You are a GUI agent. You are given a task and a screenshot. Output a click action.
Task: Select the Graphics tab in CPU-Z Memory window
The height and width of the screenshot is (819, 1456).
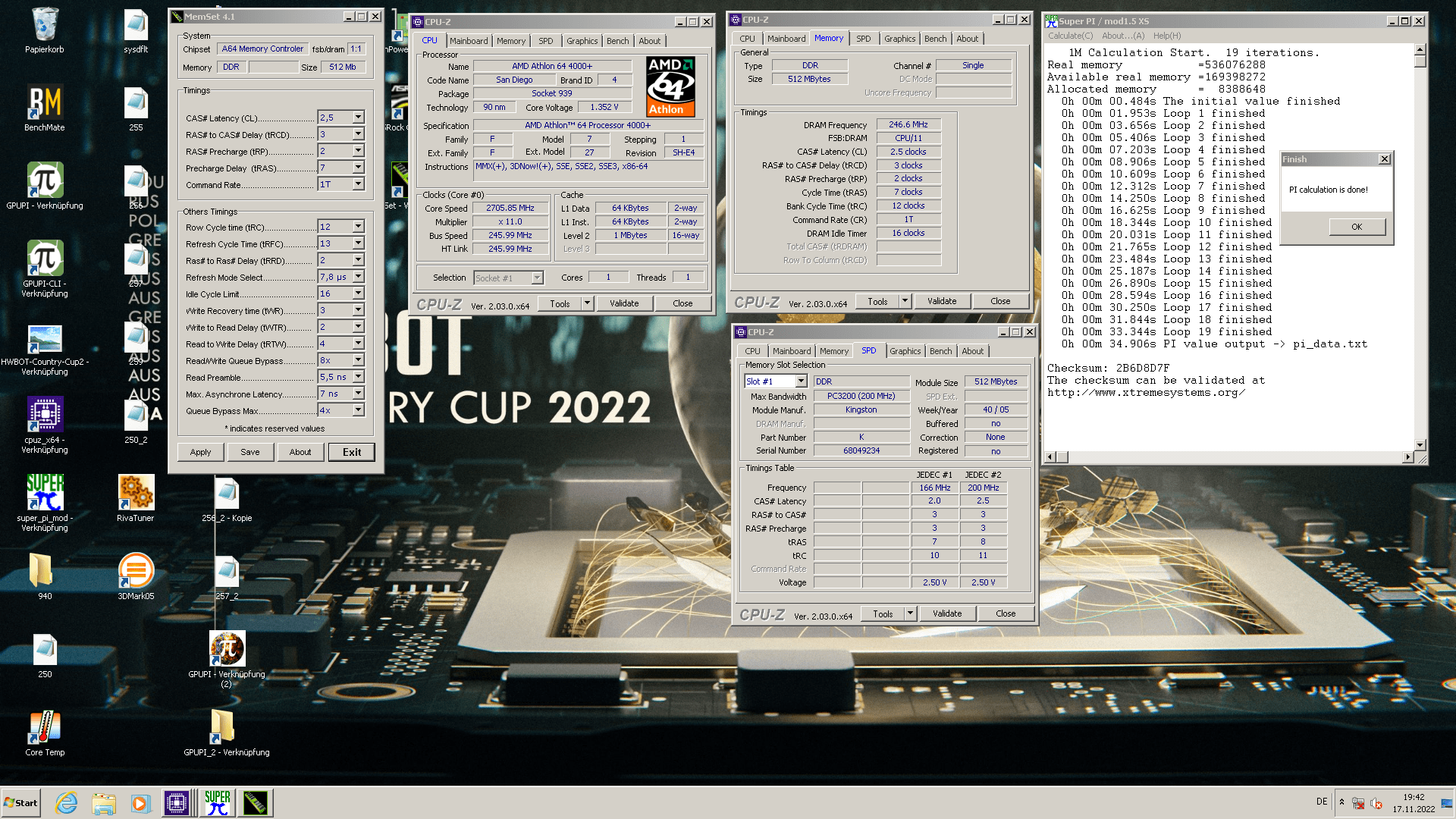[x=899, y=39]
